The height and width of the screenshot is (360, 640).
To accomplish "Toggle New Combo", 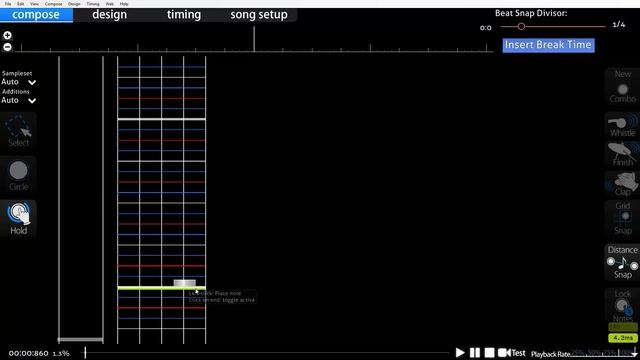I will coord(622,86).
